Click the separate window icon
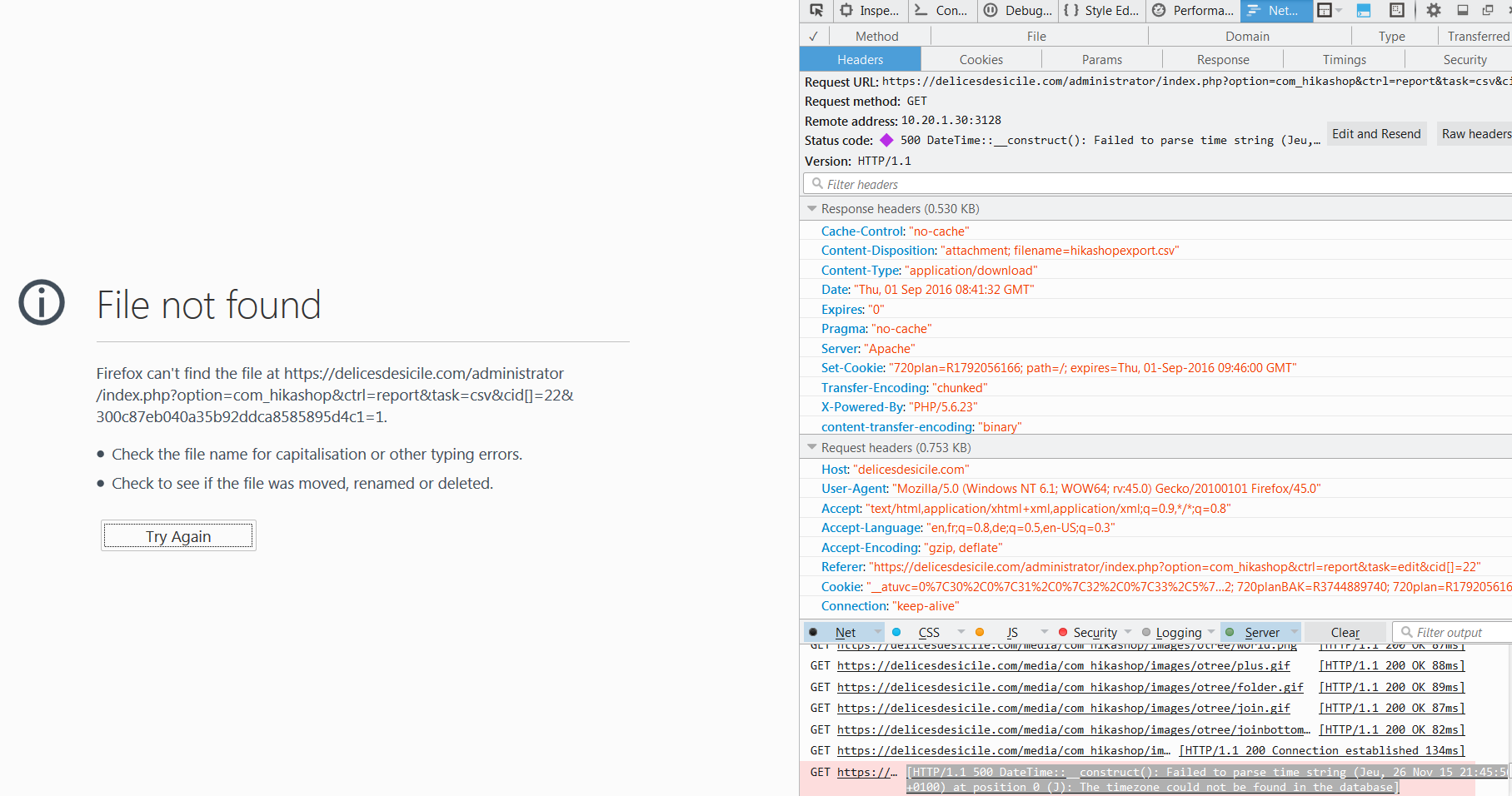Image resolution: width=1512 pixels, height=796 pixels. tap(1488, 11)
